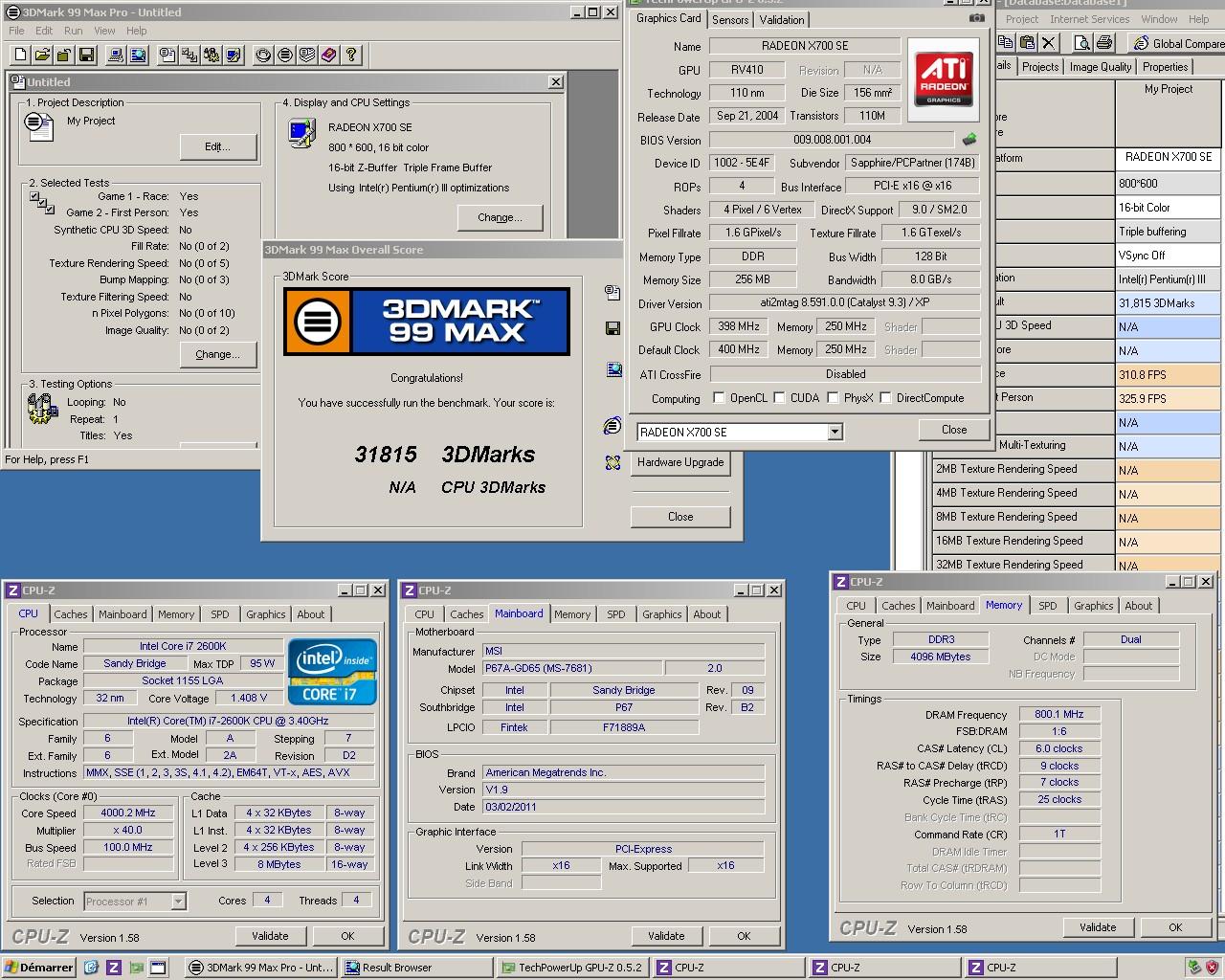Enable the DirectCompute checkbox in GPU-Z
The height and width of the screenshot is (980, 1225).
886,398
